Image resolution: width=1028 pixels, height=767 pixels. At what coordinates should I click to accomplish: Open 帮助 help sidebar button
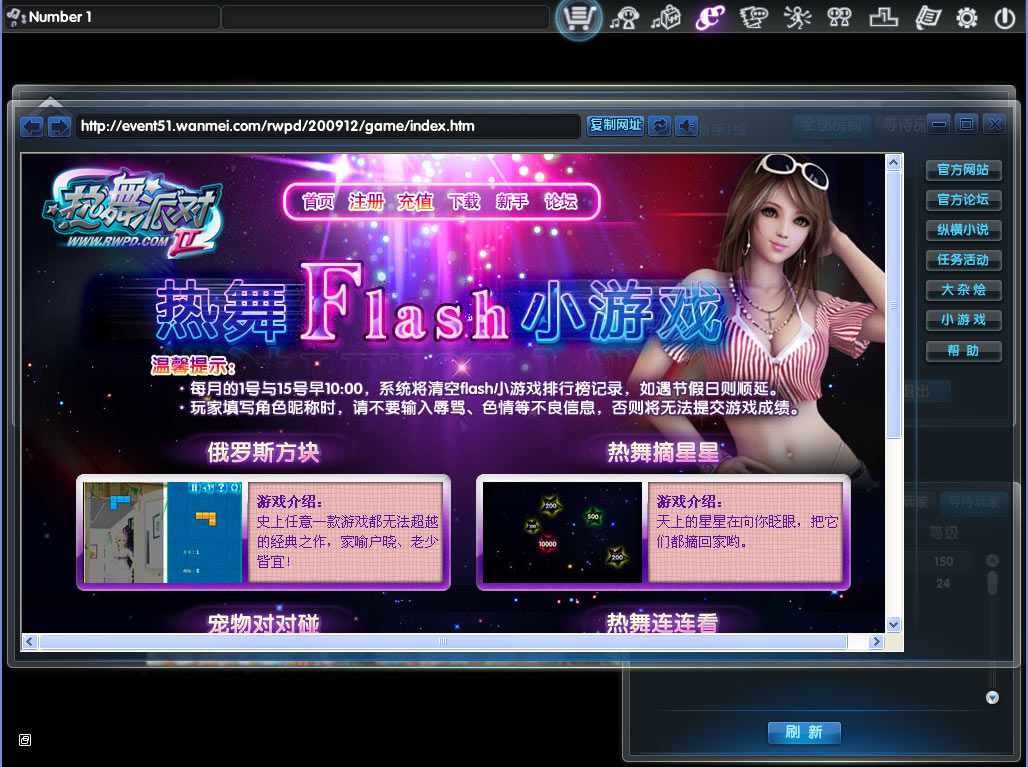pyautogui.click(x=963, y=351)
